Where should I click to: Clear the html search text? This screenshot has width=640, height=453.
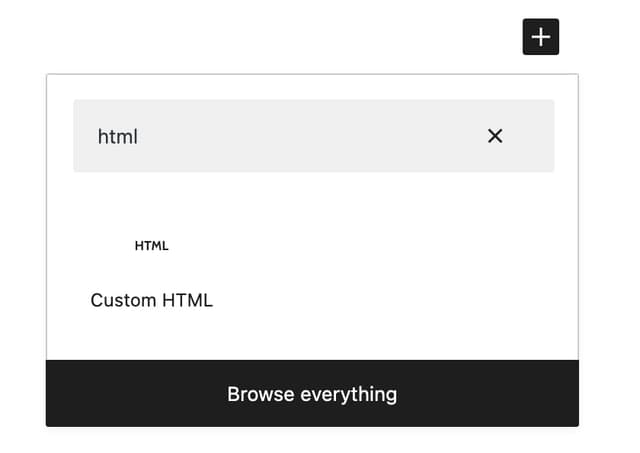495,136
